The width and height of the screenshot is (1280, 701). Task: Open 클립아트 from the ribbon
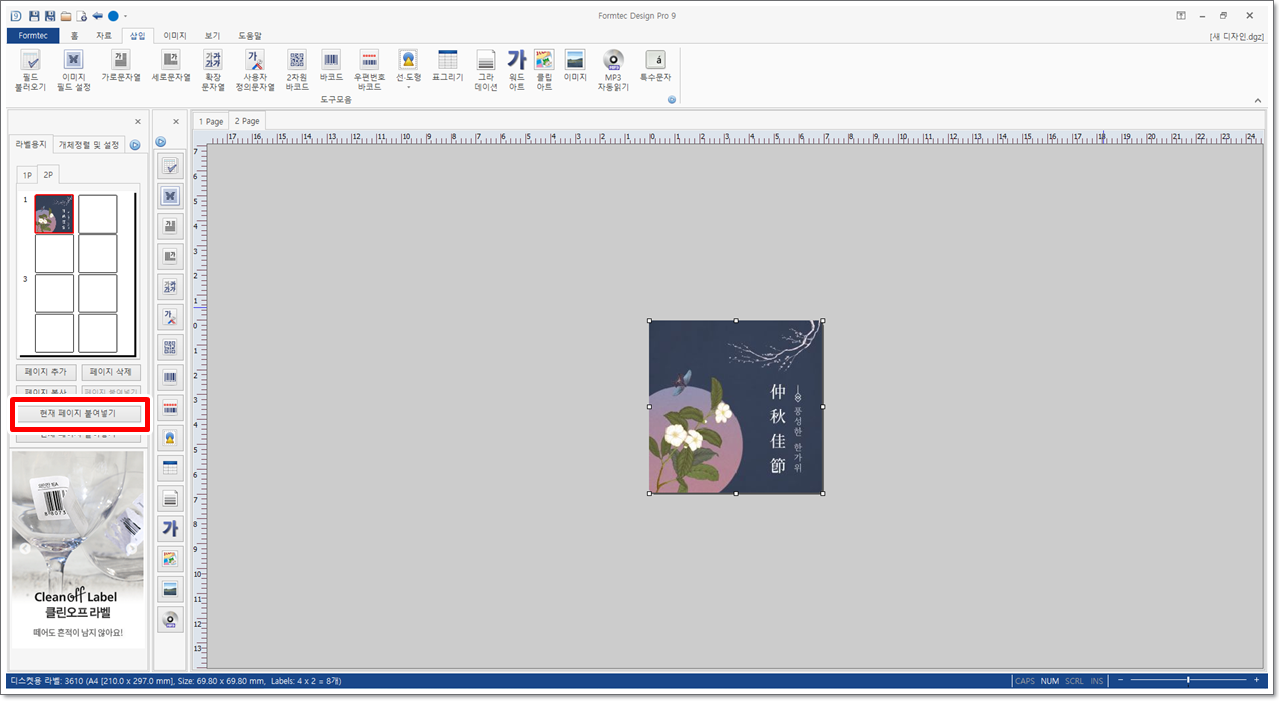tap(544, 70)
